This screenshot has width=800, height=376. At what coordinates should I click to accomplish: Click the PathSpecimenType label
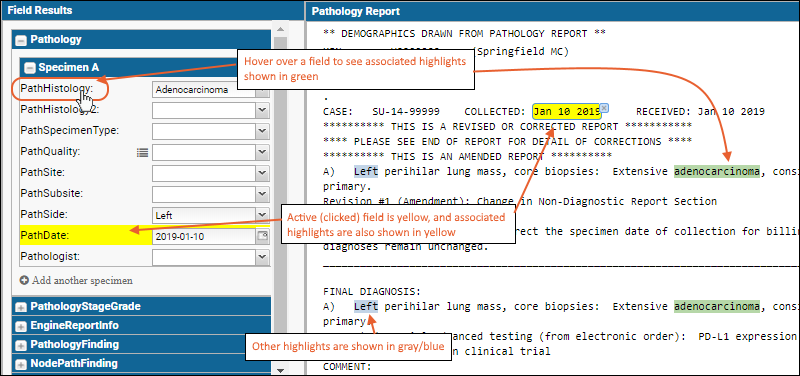69,131
